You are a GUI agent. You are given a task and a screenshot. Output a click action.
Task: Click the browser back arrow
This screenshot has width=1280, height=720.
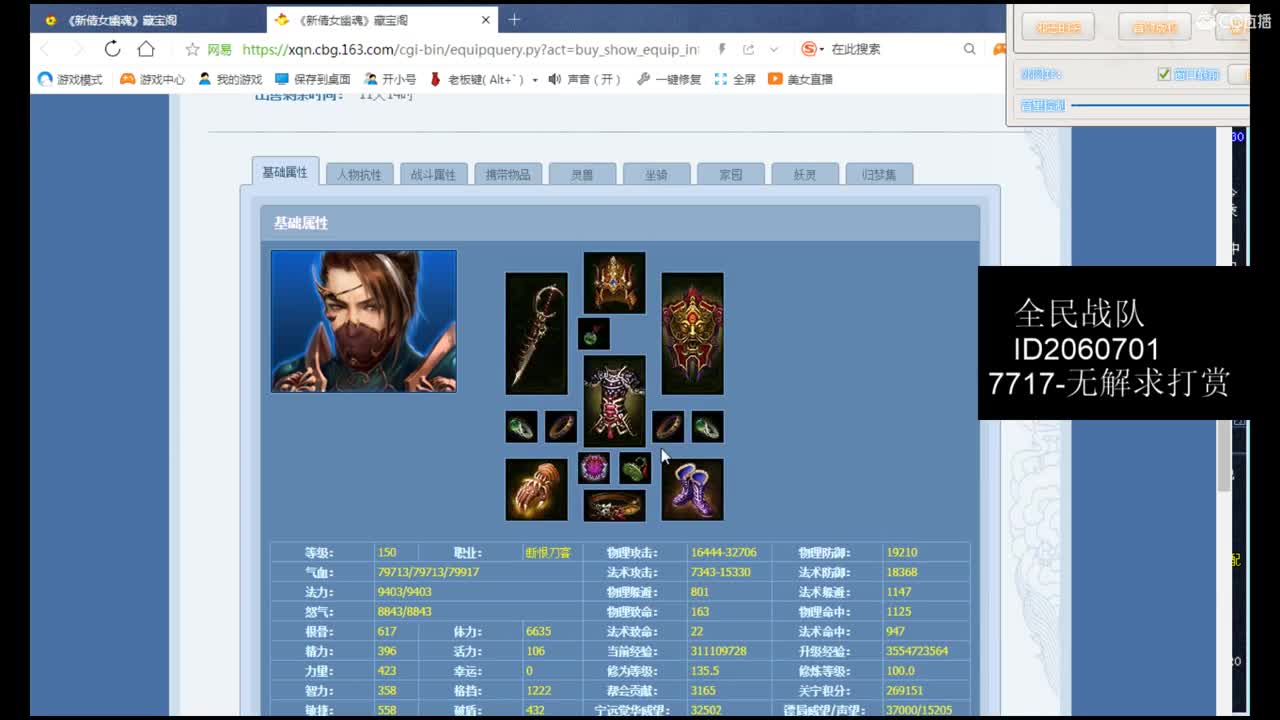[x=45, y=49]
